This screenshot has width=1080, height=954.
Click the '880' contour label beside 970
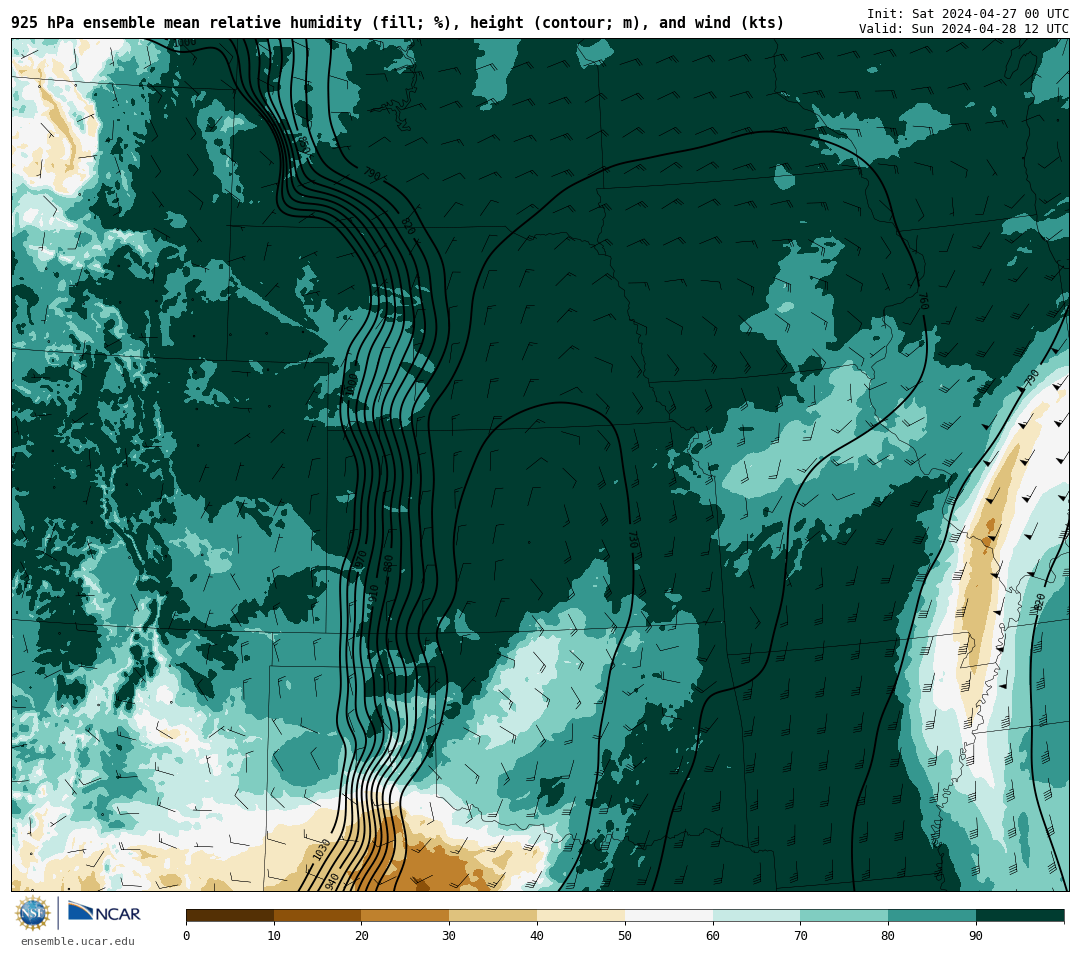pos(388,563)
